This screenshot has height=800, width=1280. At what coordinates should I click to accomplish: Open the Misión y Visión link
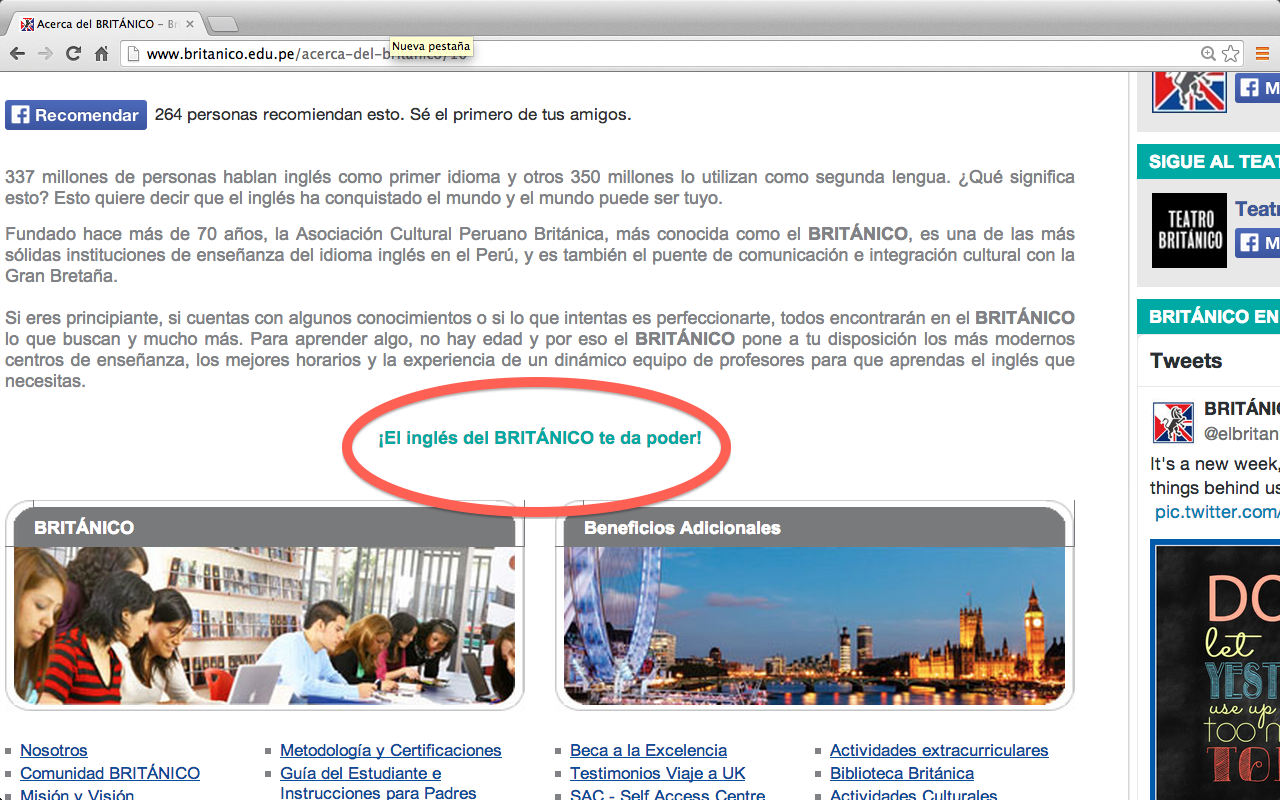(77, 793)
